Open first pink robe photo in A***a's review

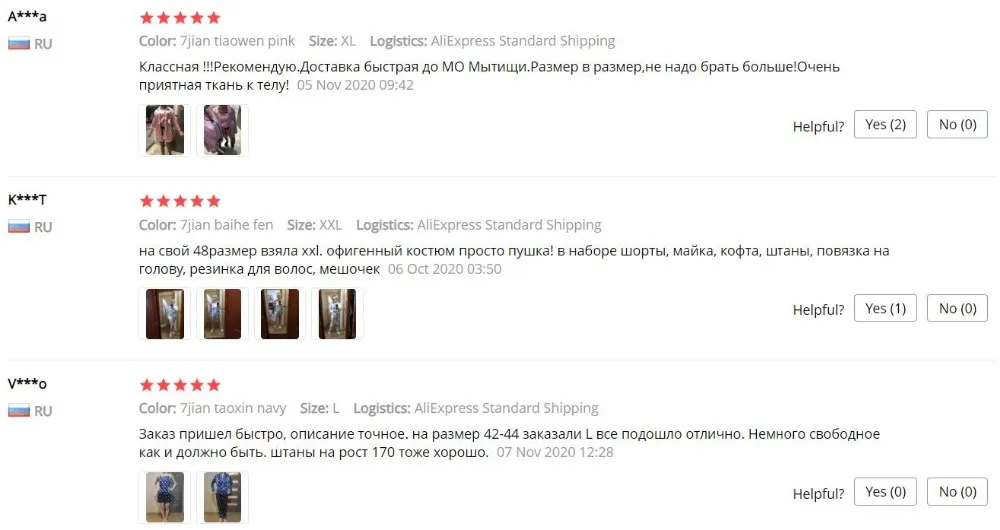[x=165, y=130]
